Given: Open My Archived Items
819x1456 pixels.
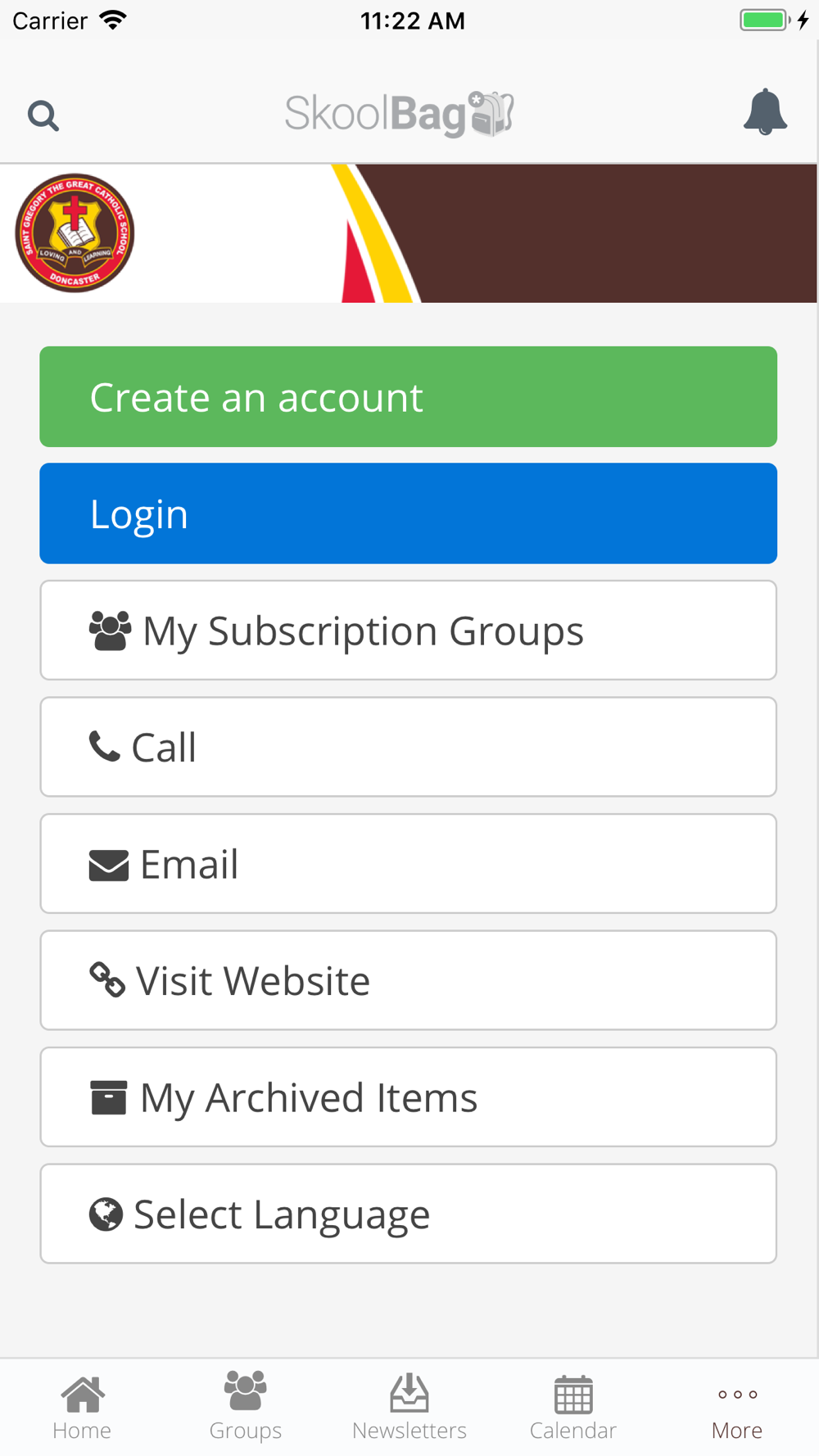Looking at the screenshot, I should pos(408,1097).
